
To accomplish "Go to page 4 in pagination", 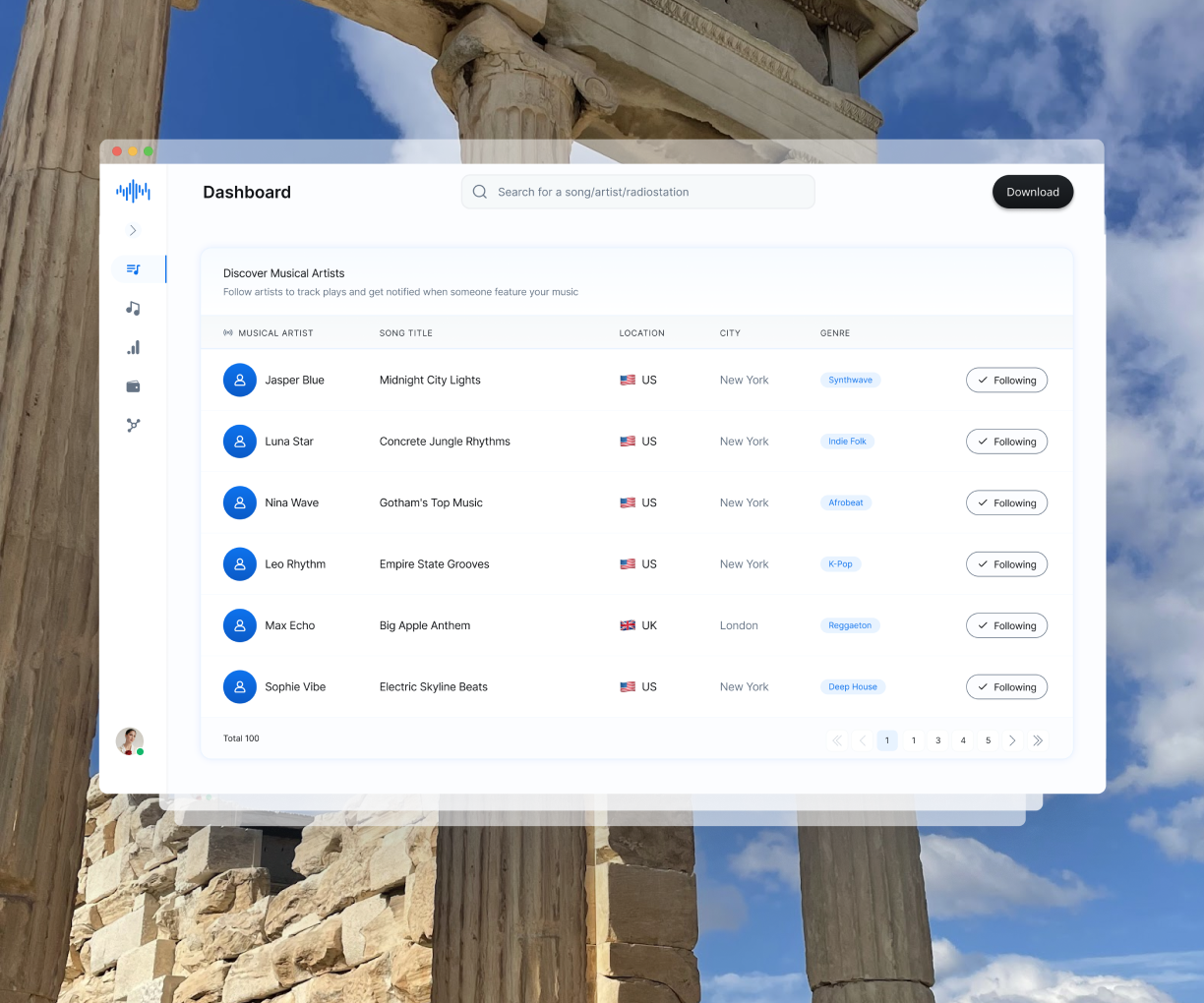I will pos(963,740).
